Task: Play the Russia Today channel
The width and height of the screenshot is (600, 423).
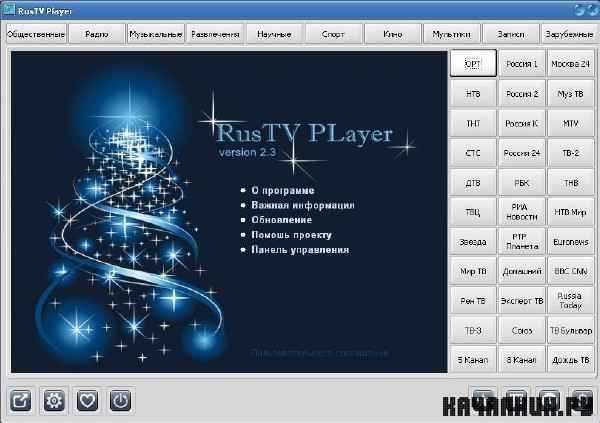Action: click(571, 301)
